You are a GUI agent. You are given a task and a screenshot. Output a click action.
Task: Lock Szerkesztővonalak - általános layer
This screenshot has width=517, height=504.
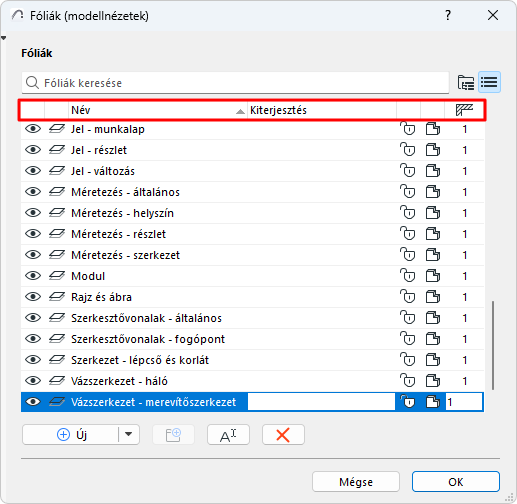pyautogui.click(x=408, y=318)
